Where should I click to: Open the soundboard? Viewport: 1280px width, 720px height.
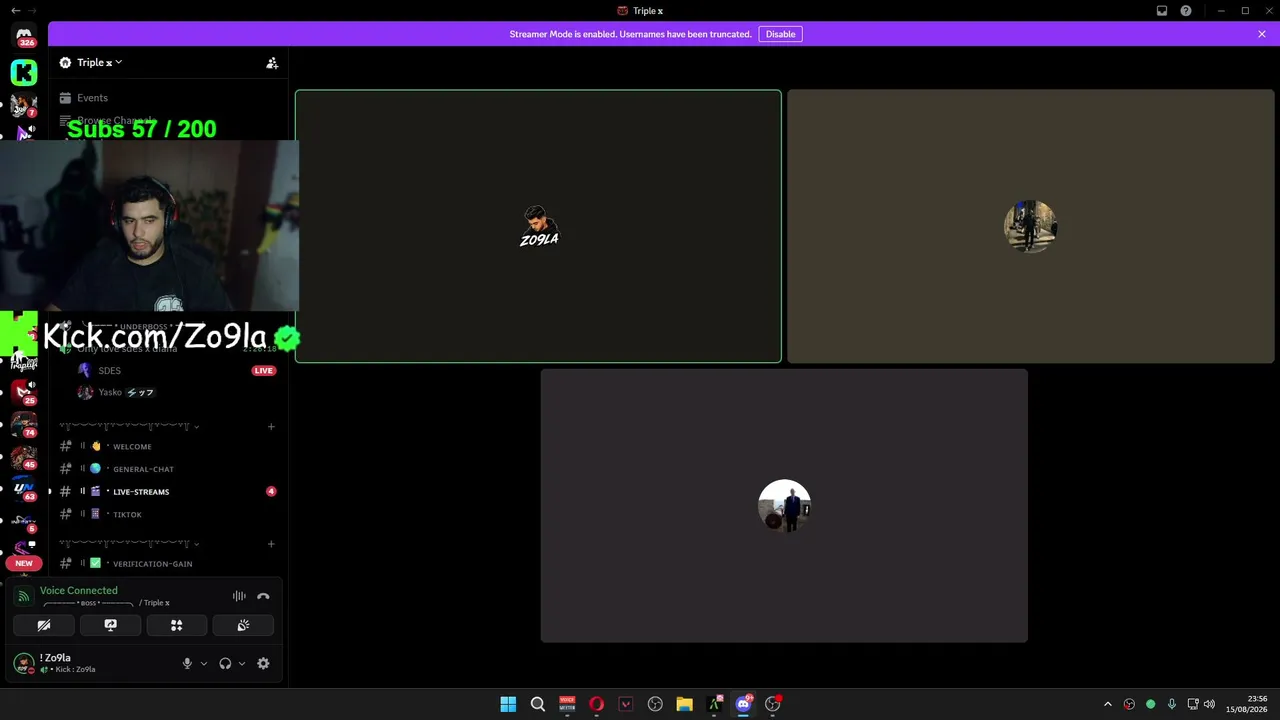coord(243,626)
